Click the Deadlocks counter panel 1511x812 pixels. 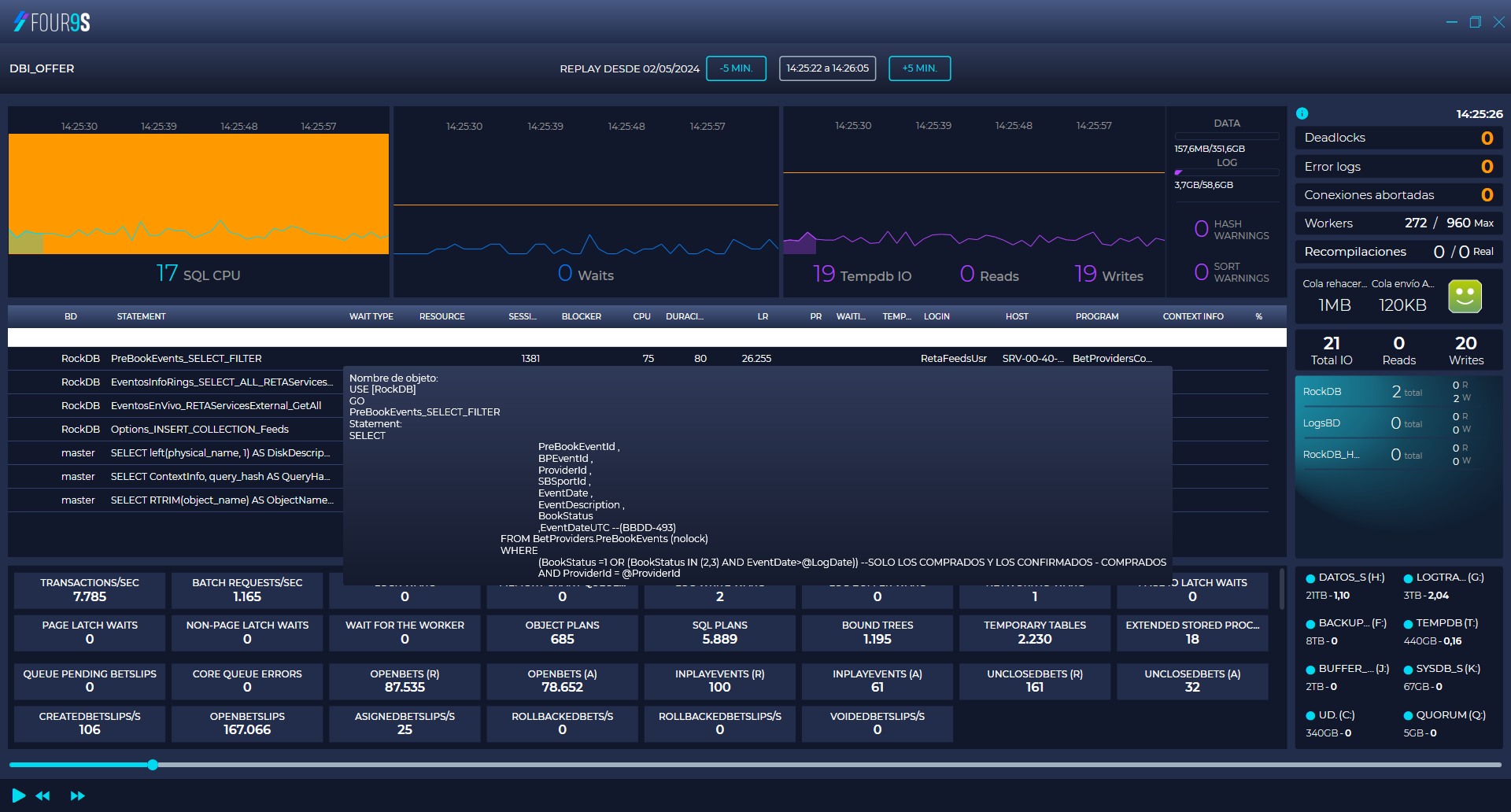[1398, 138]
